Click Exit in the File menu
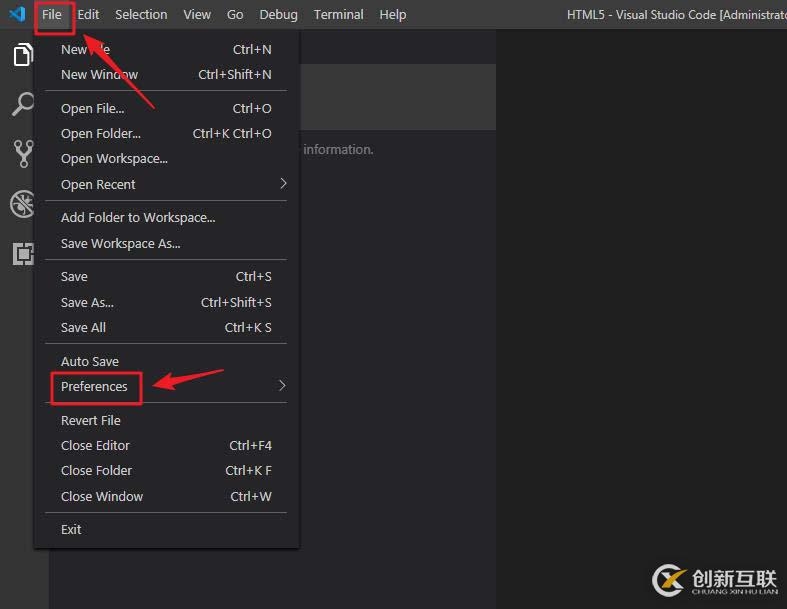 pos(166,530)
